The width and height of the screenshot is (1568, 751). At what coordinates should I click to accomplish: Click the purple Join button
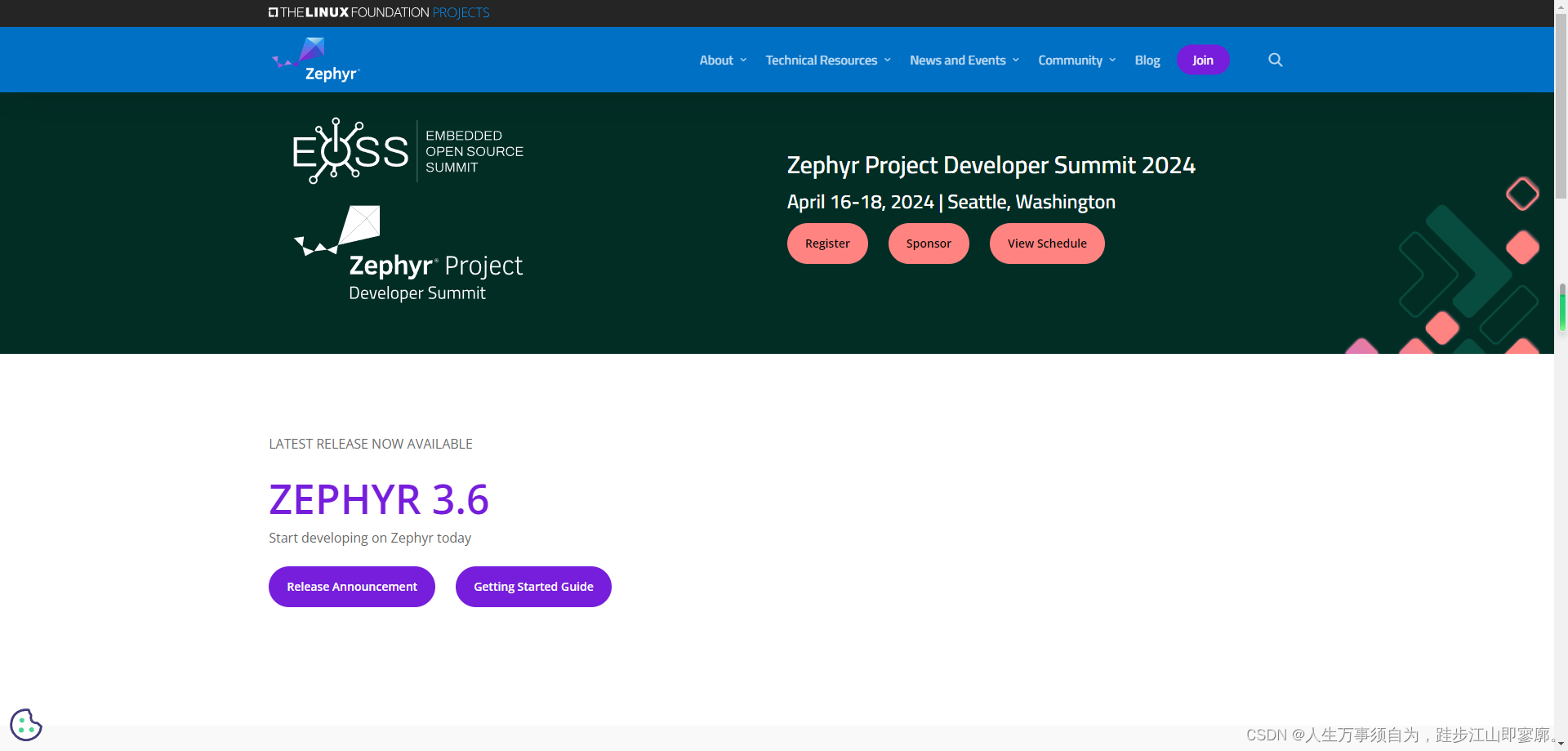pyautogui.click(x=1203, y=60)
